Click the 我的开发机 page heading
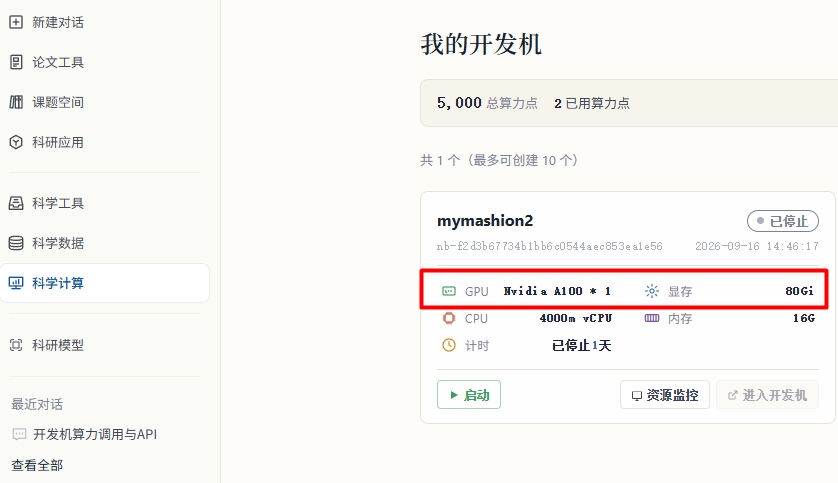Screen dimensions: 838x483 481,44
